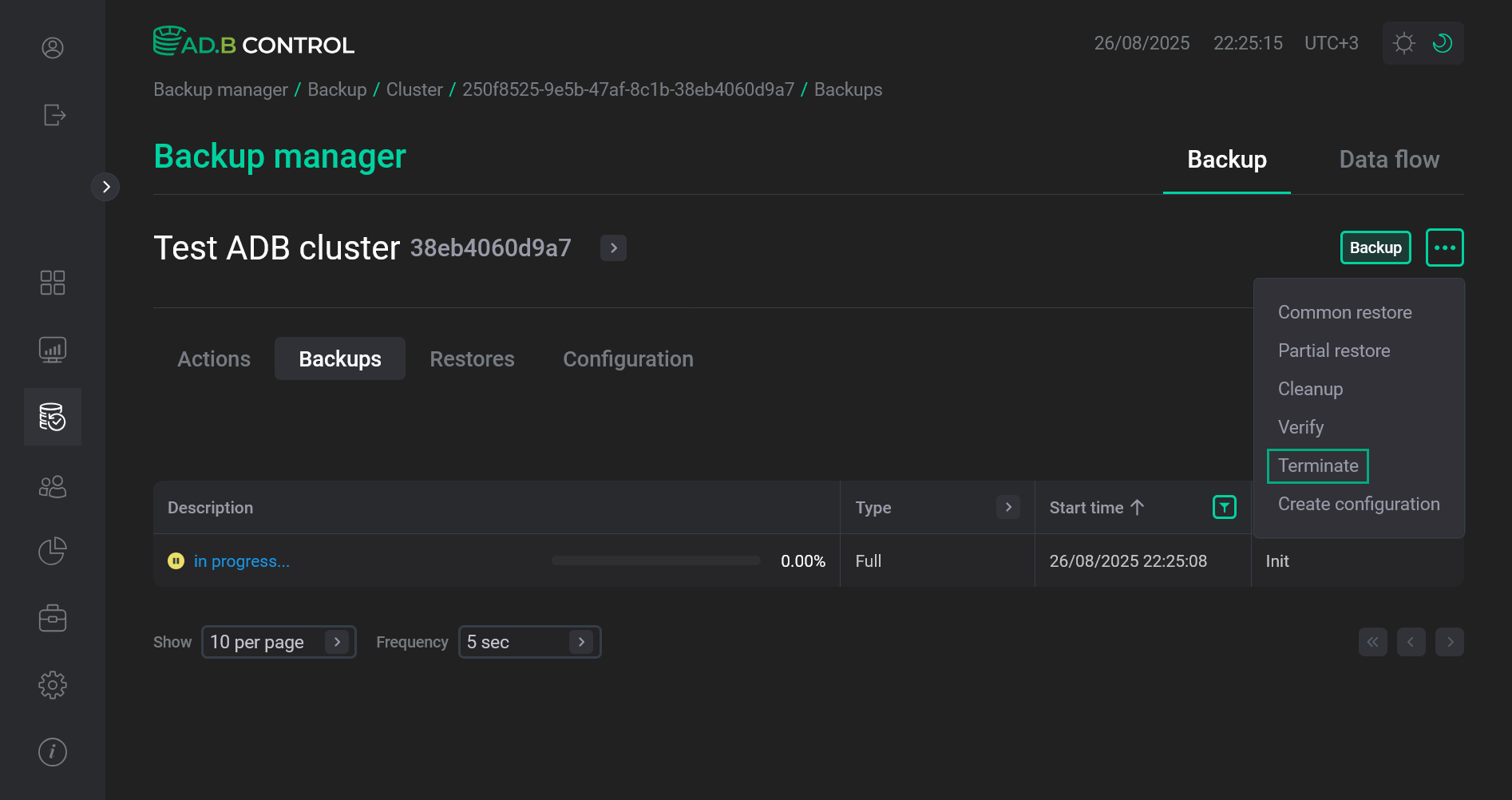Toggle the Start time column filter
Viewport: 1512px width, 800px height.
1224,507
